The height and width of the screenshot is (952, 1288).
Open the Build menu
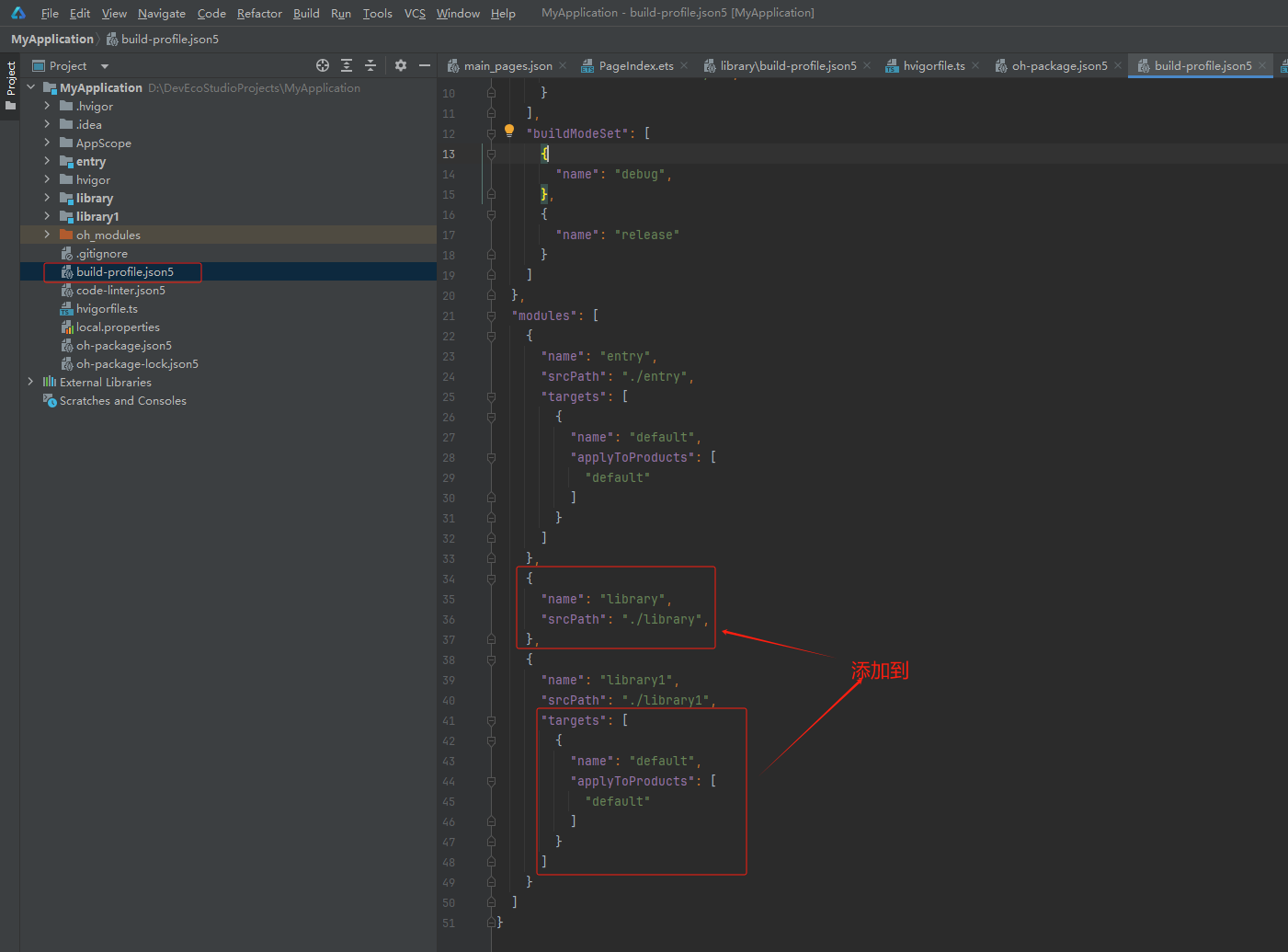(306, 13)
